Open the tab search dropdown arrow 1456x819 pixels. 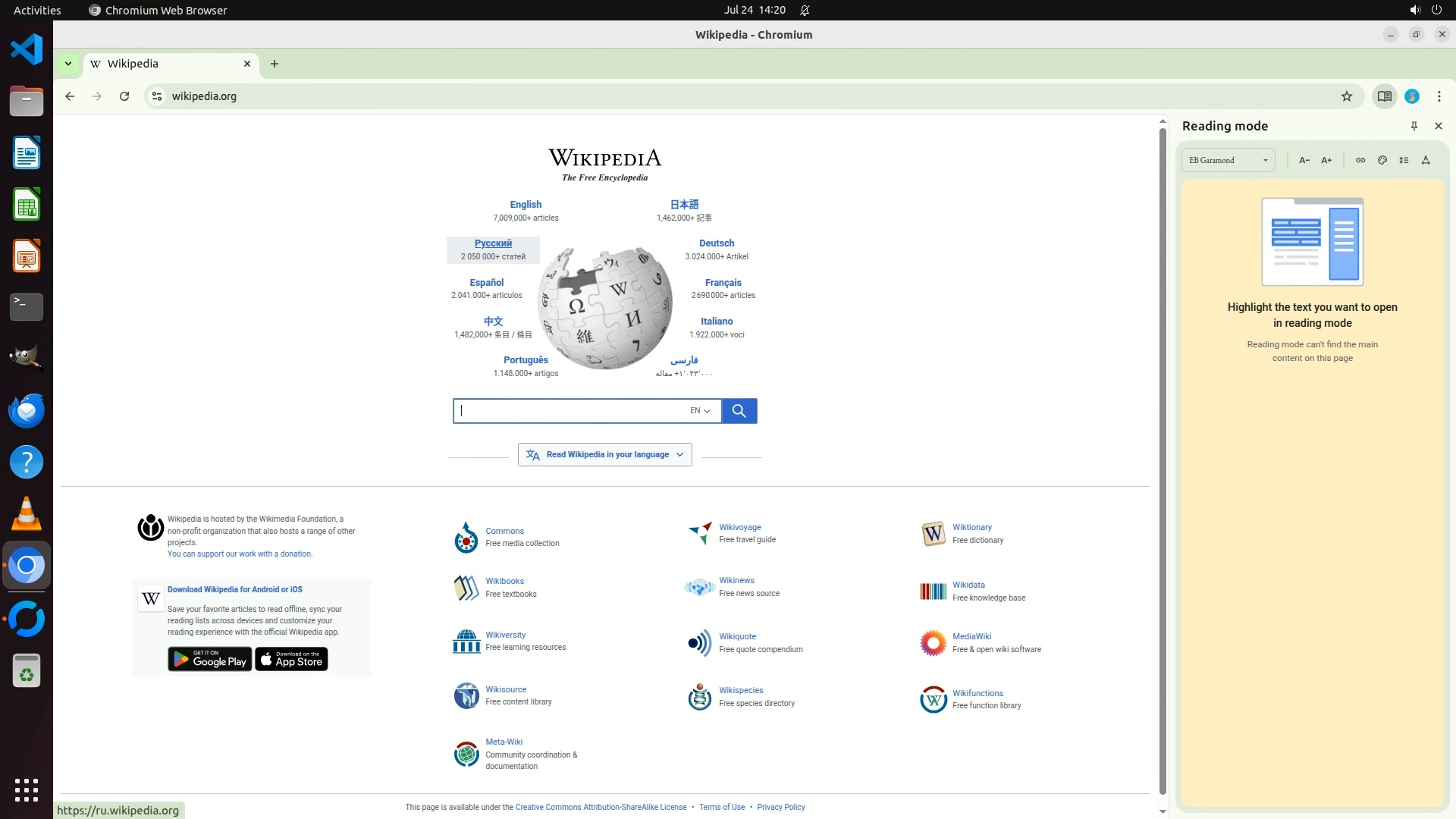[x=68, y=64]
